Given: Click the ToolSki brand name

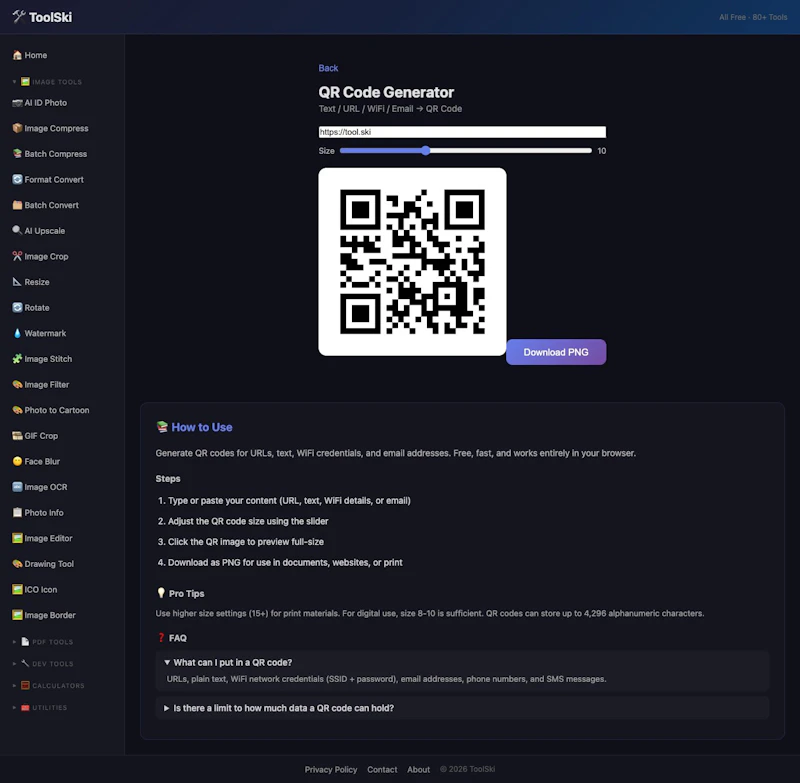Looking at the screenshot, I should [51, 17].
